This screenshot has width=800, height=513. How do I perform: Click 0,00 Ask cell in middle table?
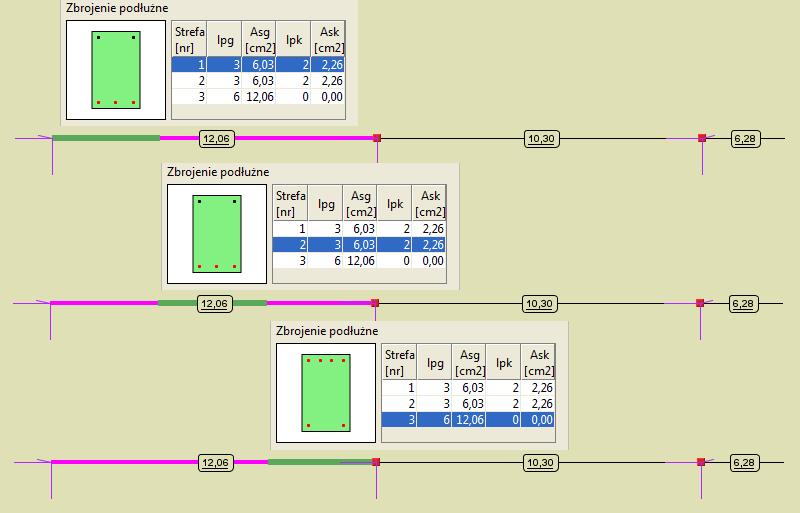[x=429, y=260]
